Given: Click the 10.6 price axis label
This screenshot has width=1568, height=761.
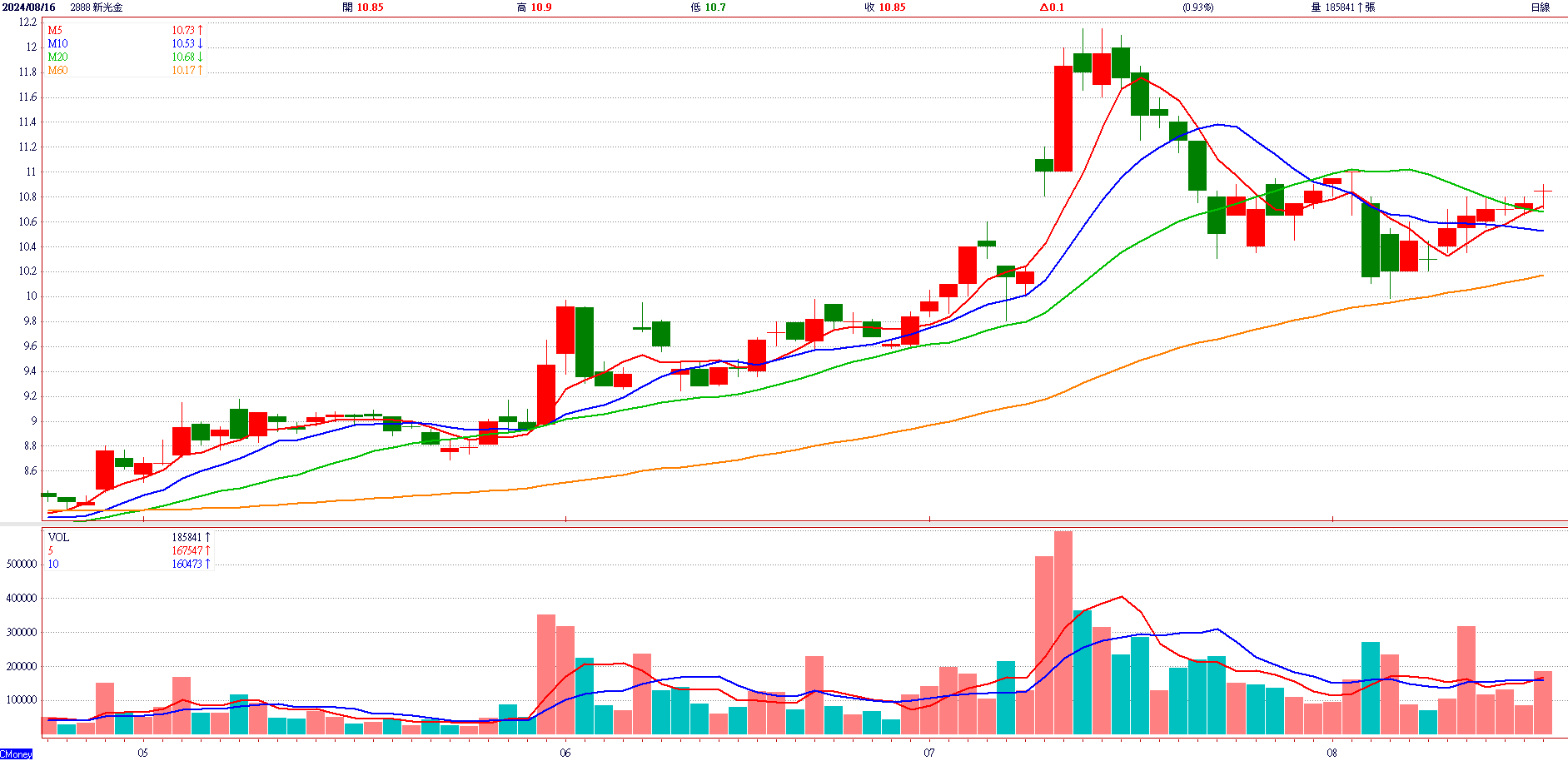Looking at the screenshot, I should 28,222.
